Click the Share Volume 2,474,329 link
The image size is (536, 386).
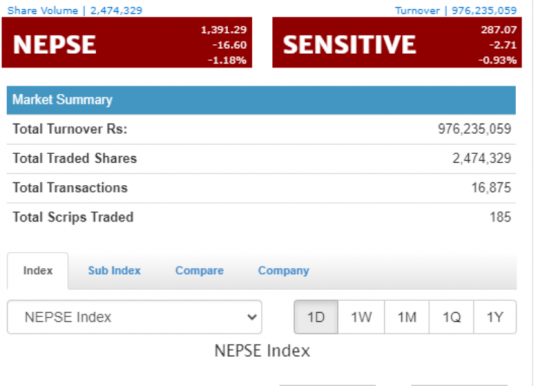(x=75, y=11)
